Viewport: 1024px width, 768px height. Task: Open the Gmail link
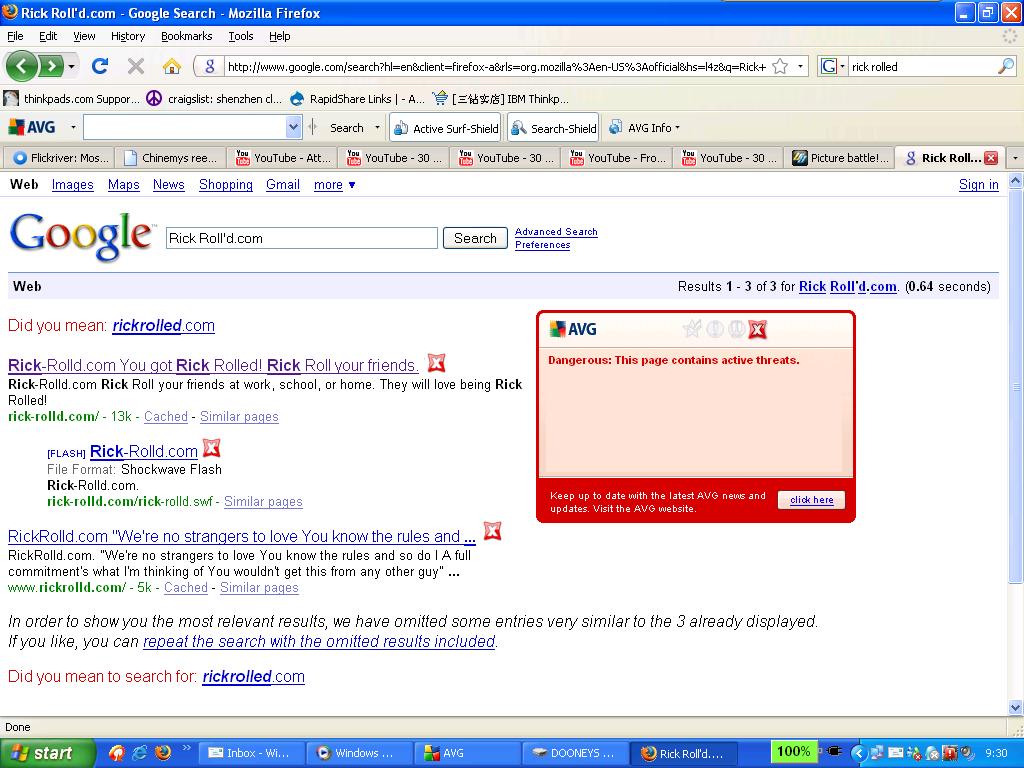pos(283,185)
